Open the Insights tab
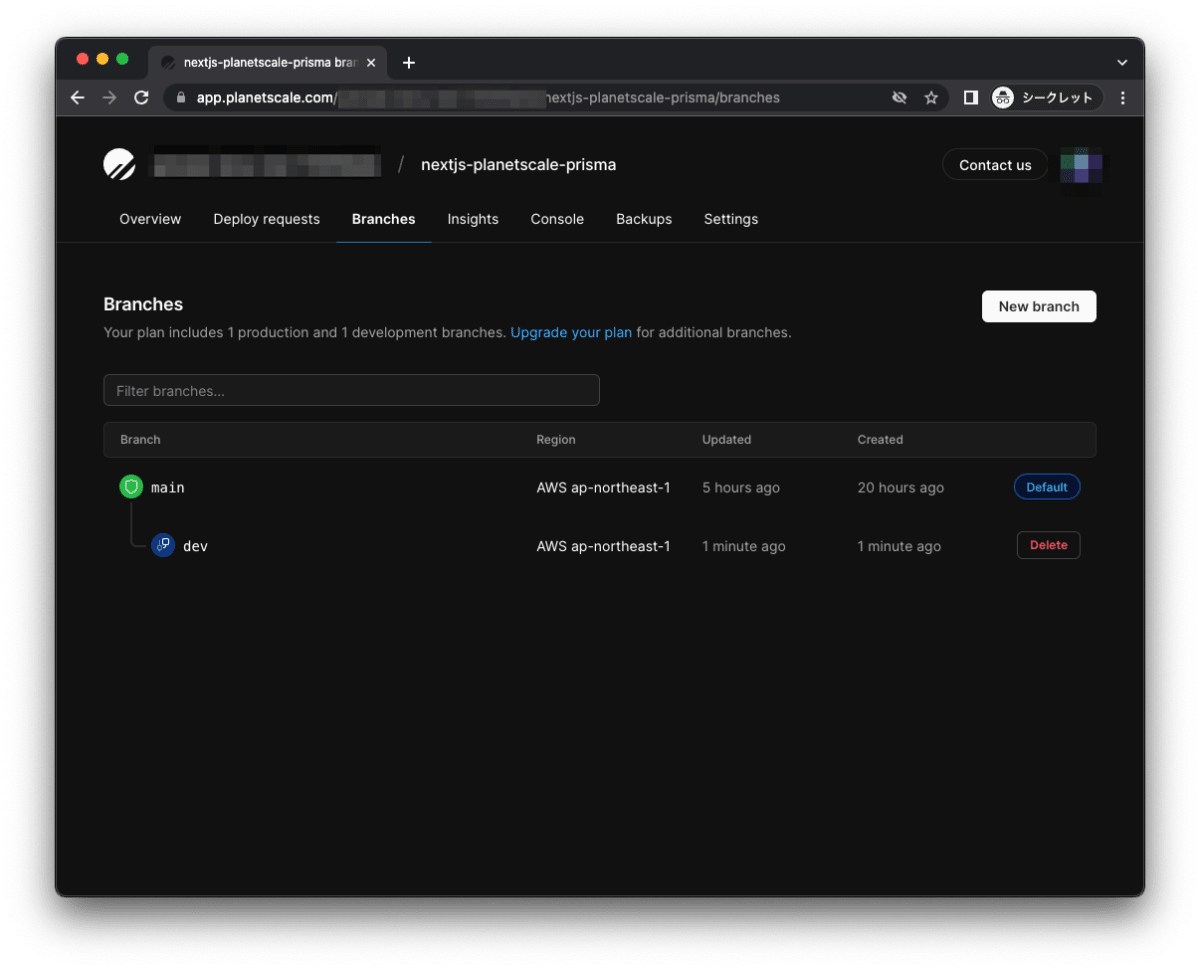The image size is (1200, 970). pyautogui.click(x=473, y=219)
